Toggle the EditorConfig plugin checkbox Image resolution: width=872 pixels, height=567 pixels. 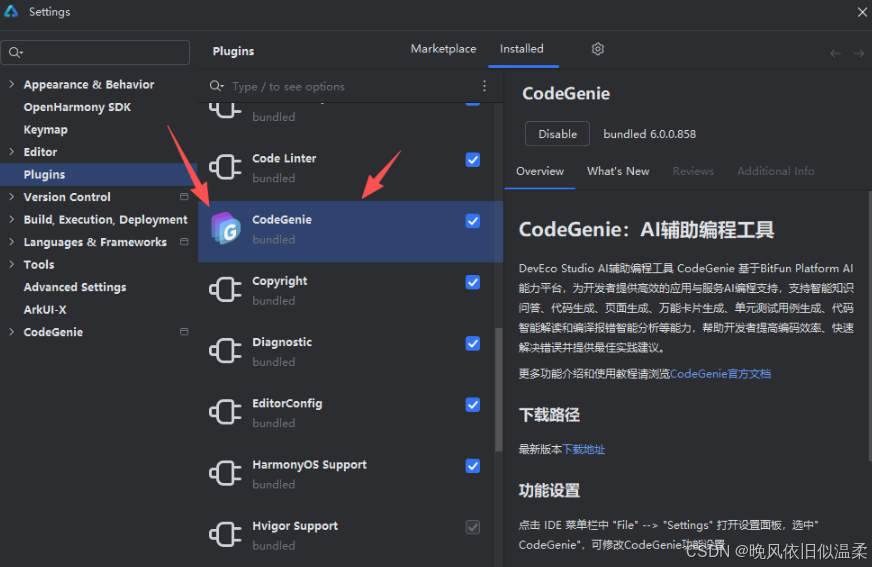473,405
